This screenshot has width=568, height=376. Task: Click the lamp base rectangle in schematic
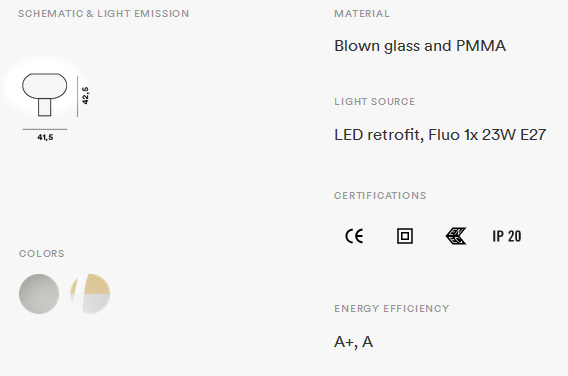click(45, 108)
